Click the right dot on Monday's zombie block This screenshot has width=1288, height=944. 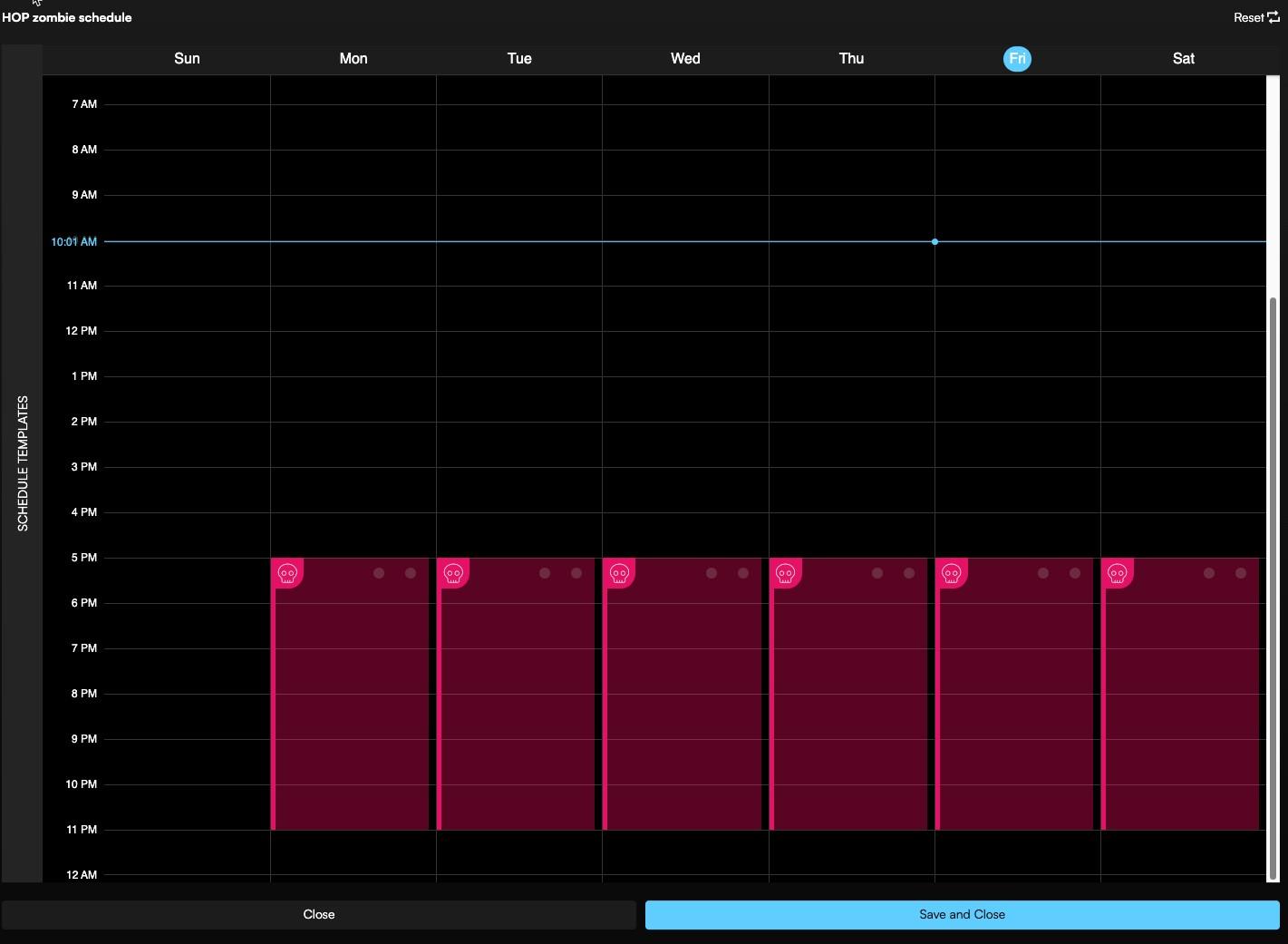411,573
